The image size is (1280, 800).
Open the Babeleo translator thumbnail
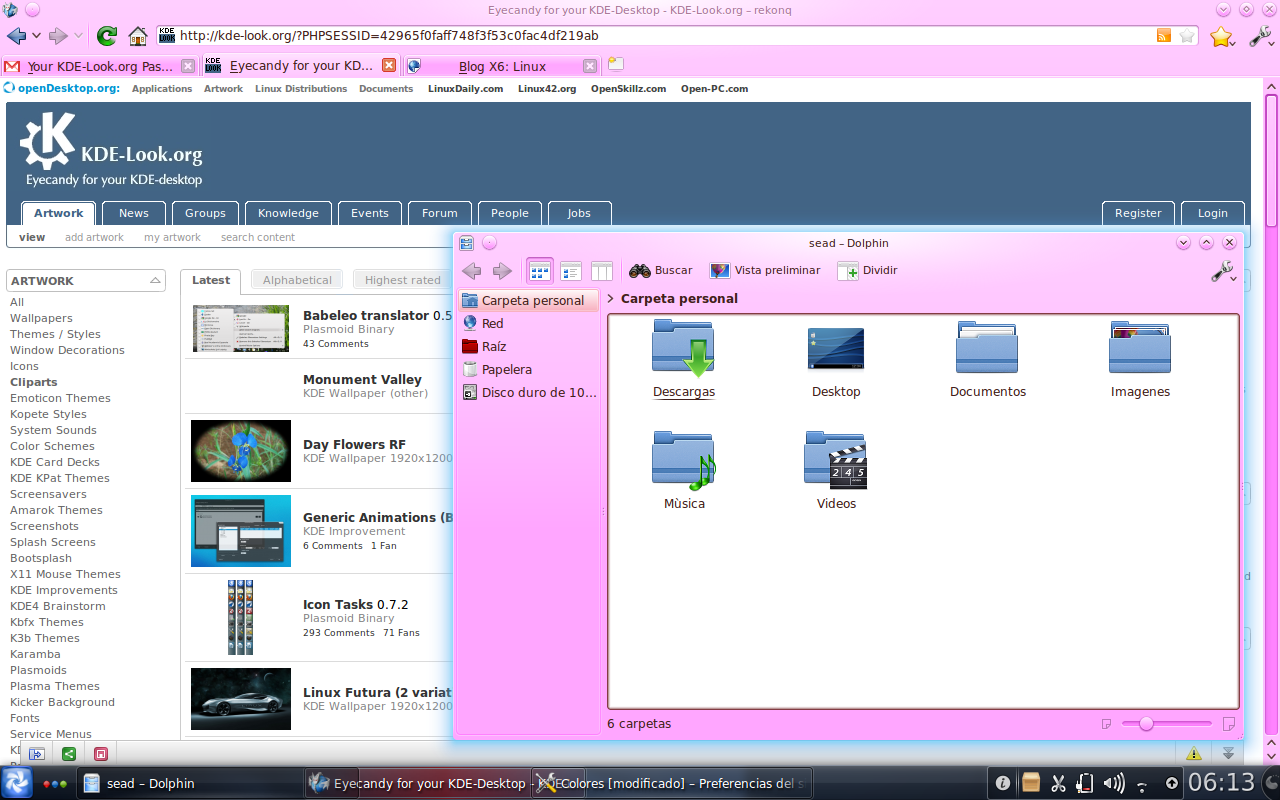[241, 329]
